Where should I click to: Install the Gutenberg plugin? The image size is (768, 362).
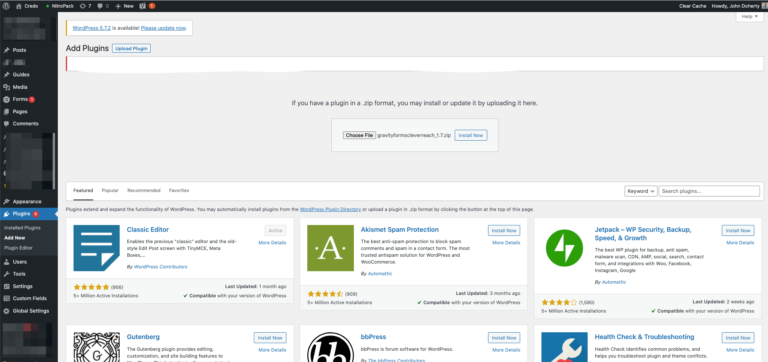270,338
